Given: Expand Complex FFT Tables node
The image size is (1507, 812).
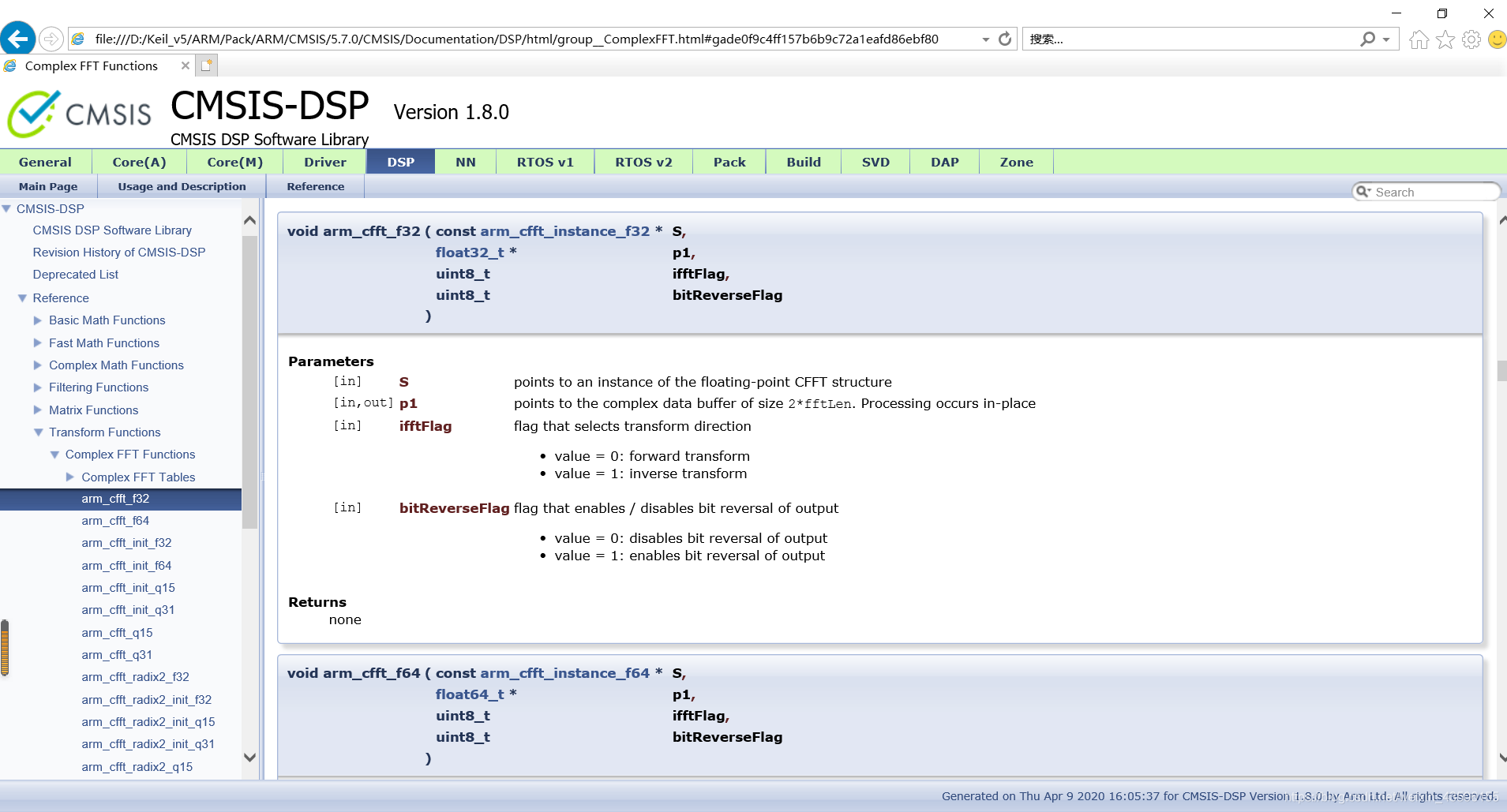Looking at the screenshot, I should (x=70, y=477).
